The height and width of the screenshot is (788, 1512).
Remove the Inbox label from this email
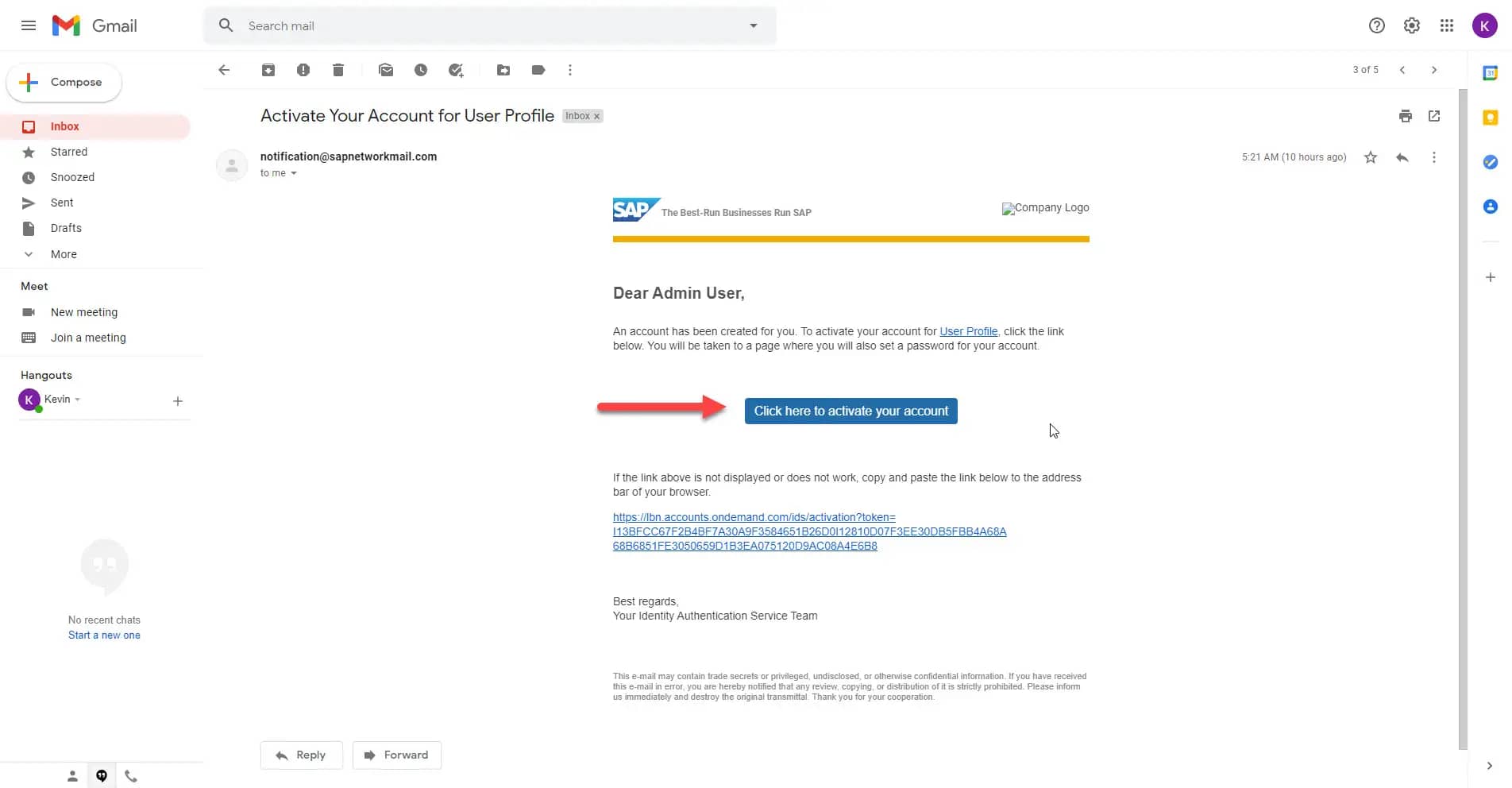pyautogui.click(x=597, y=116)
